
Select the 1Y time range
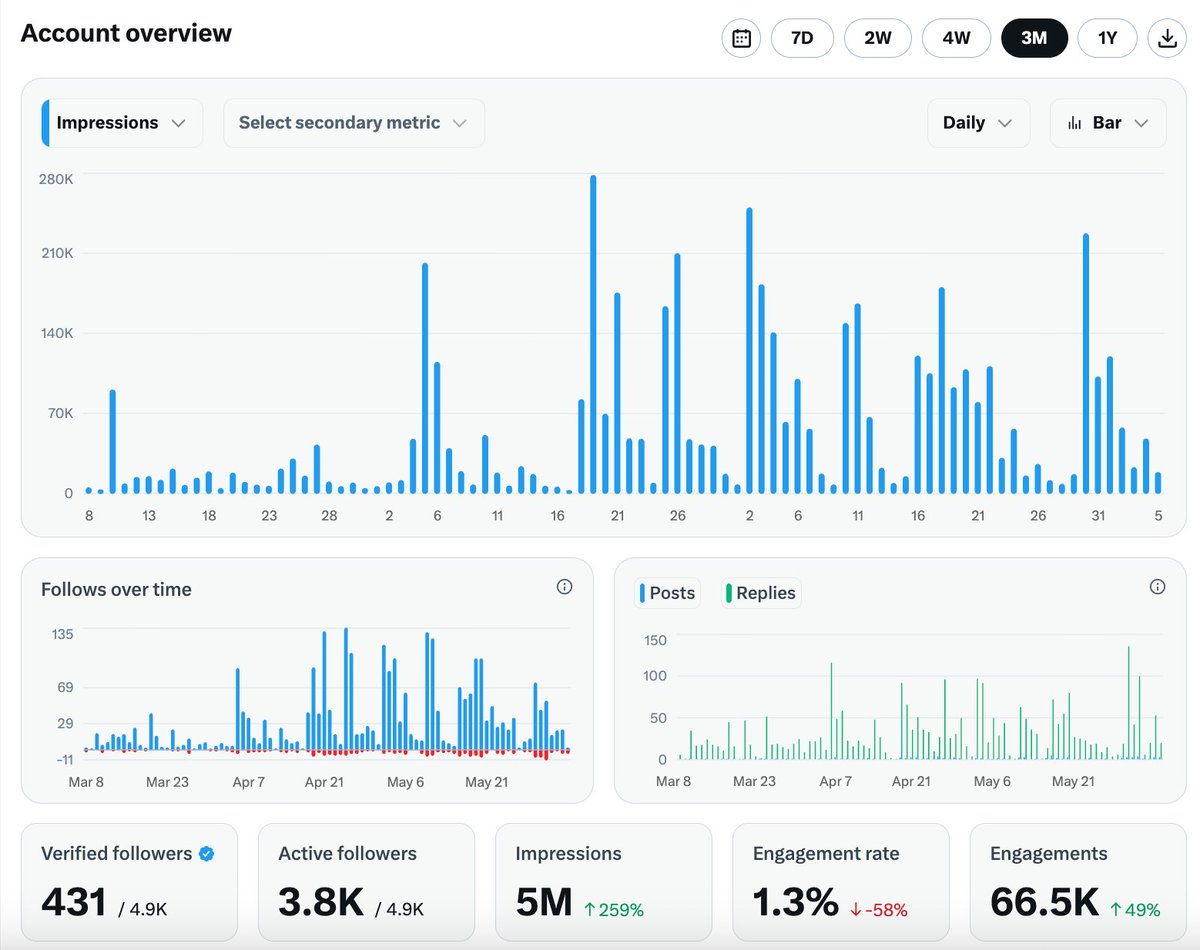point(1107,39)
